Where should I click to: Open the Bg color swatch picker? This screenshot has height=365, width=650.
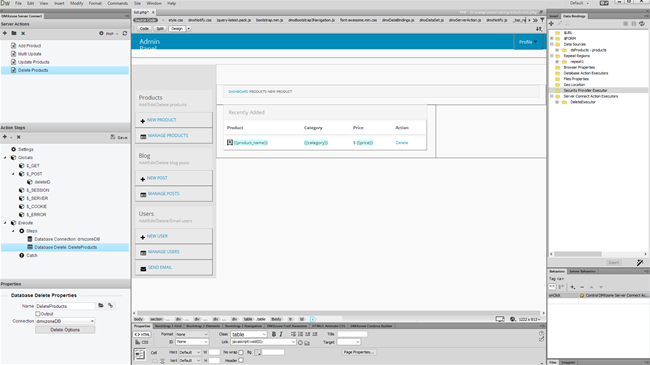[x=257, y=352]
